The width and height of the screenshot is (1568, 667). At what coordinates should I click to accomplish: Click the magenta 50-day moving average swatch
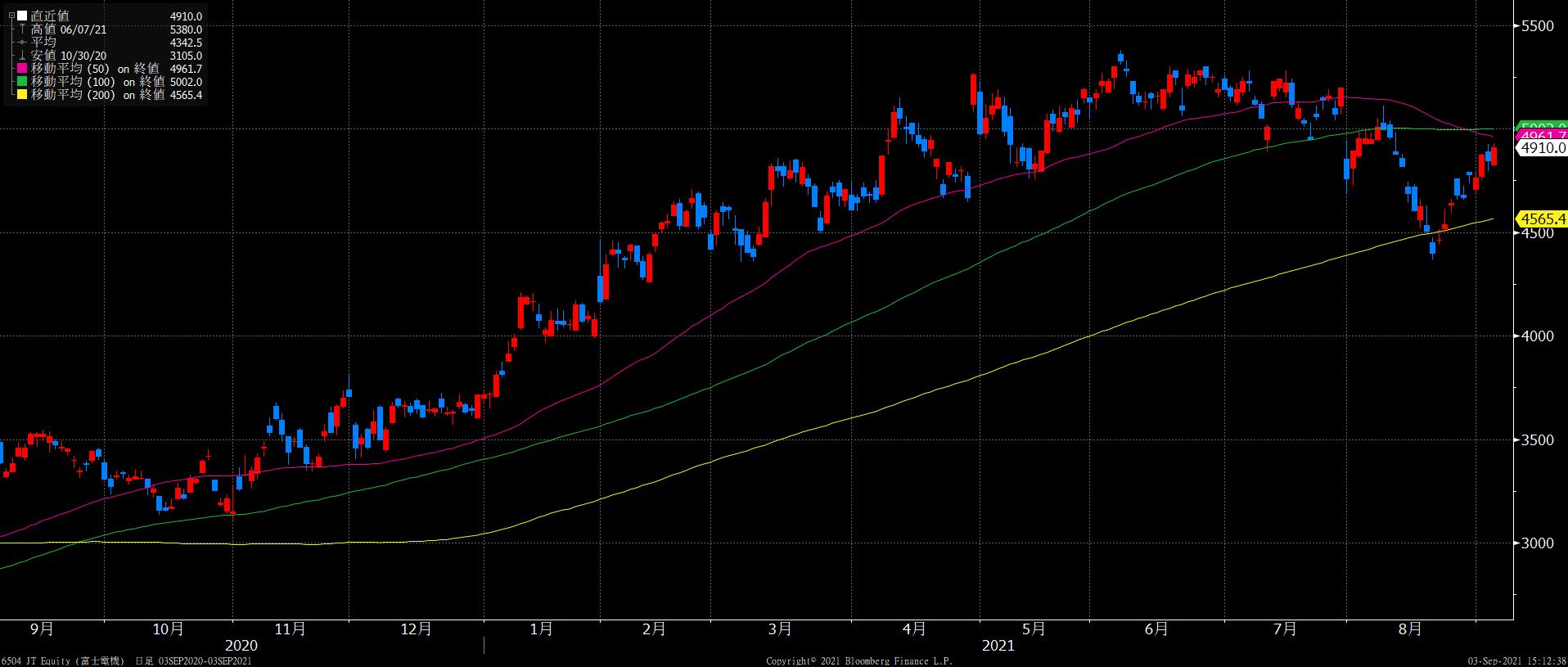pyautogui.click(x=22, y=69)
